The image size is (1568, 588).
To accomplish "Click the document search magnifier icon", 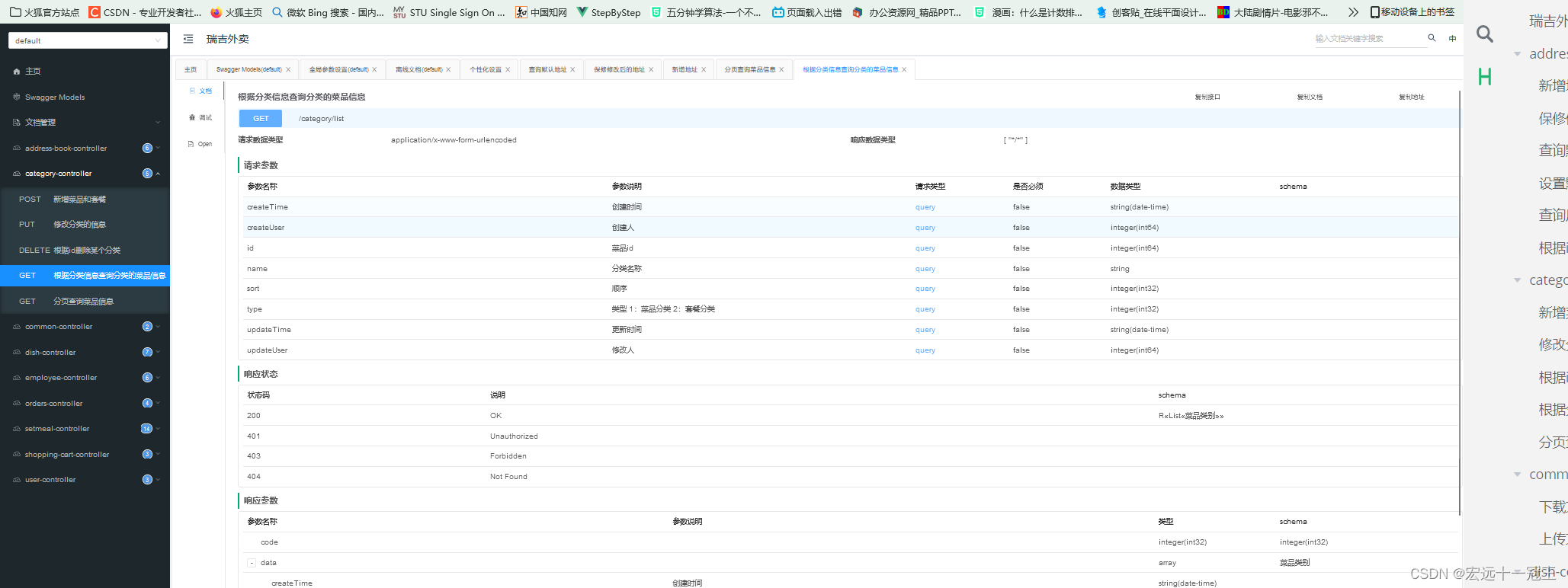I will 1432,38.
